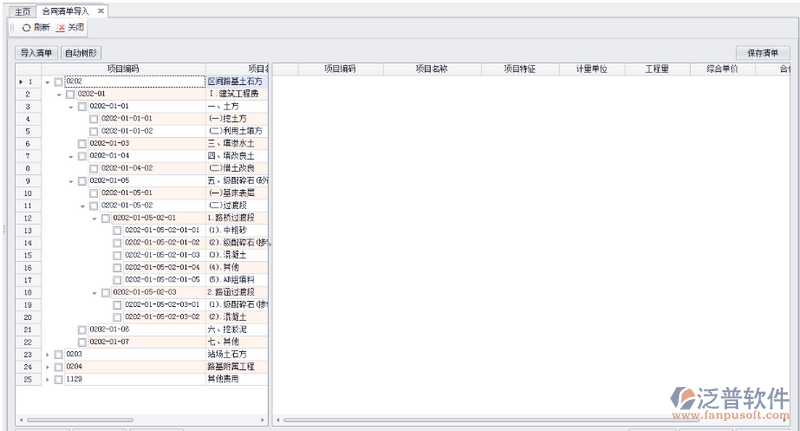The height and width of the screenshot is (431, 800).
Task: Click the 自动树形 button
Action: point(81,53)
